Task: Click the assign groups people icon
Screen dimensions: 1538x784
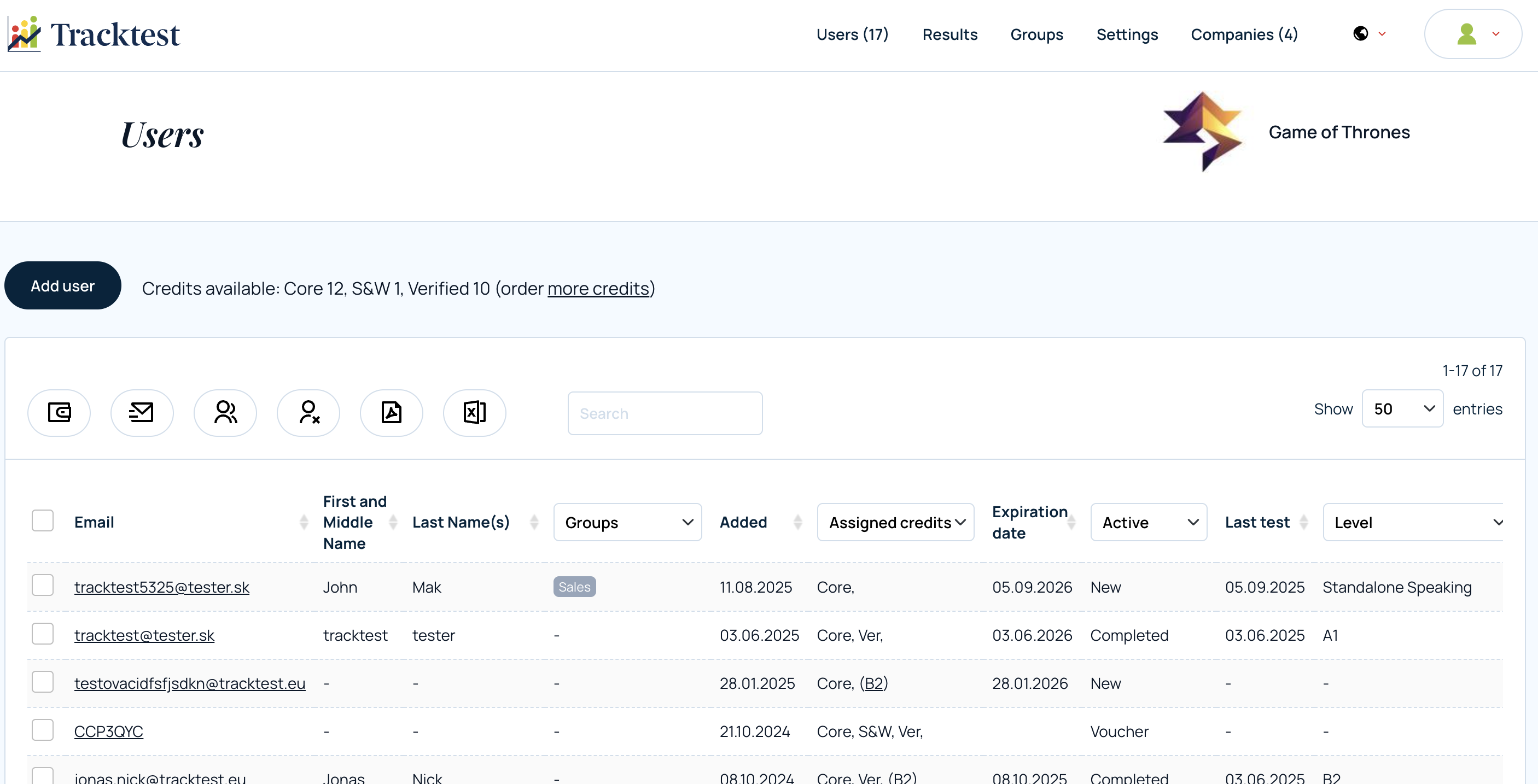Action: click(x=225, y=412)
